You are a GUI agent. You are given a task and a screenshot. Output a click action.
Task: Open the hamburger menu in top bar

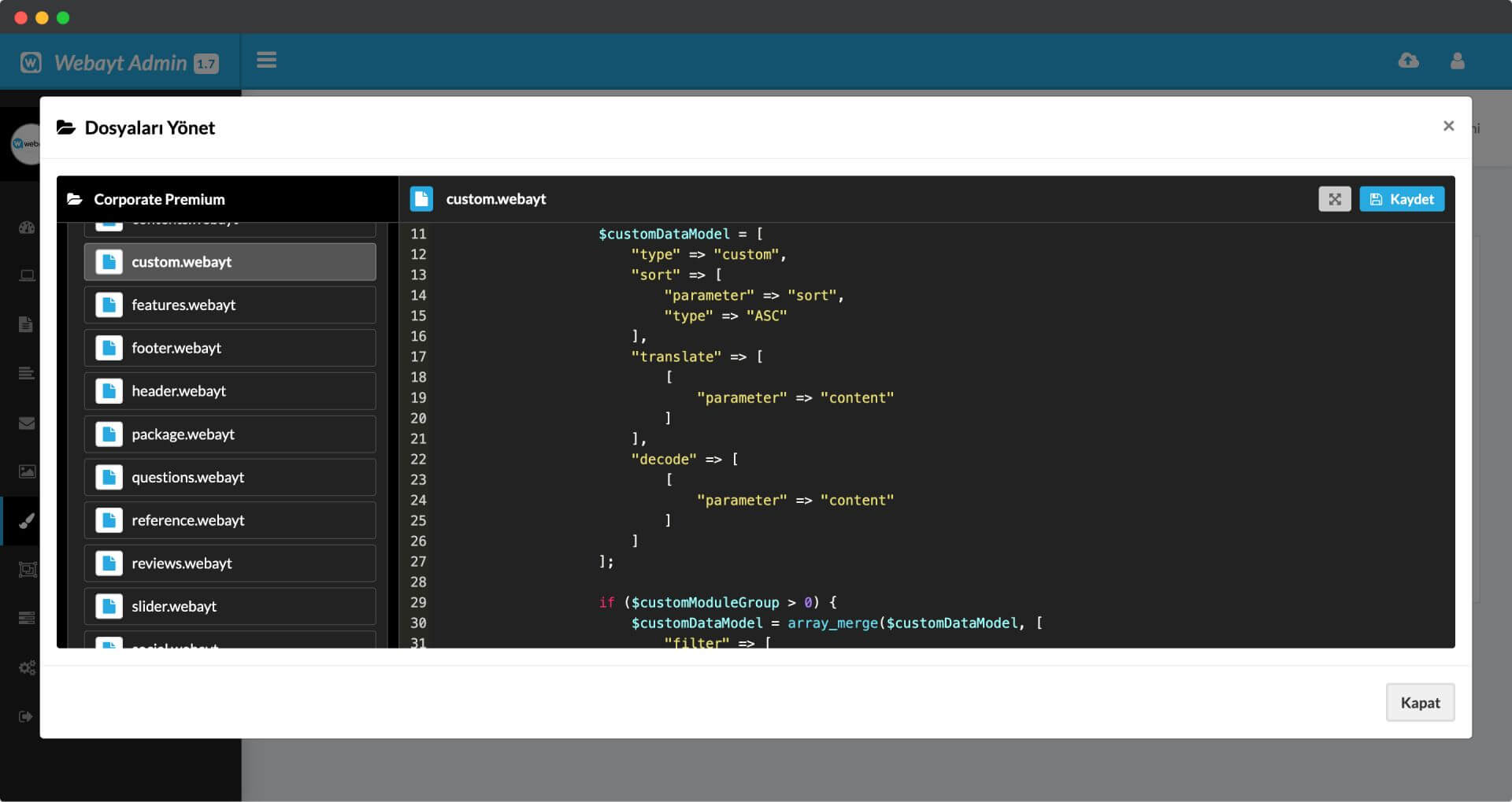tap(266, 61)
